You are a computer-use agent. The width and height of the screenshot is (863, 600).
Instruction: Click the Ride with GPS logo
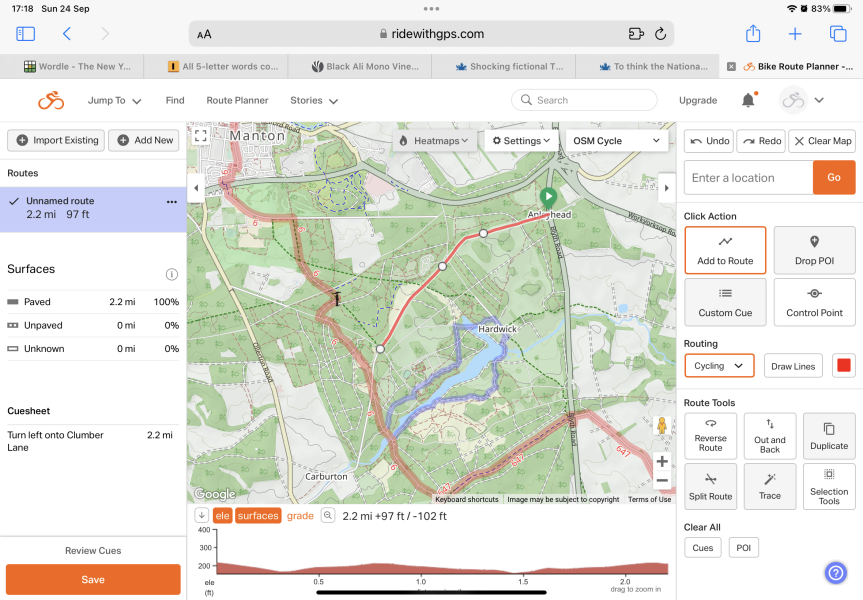[51, 100]
